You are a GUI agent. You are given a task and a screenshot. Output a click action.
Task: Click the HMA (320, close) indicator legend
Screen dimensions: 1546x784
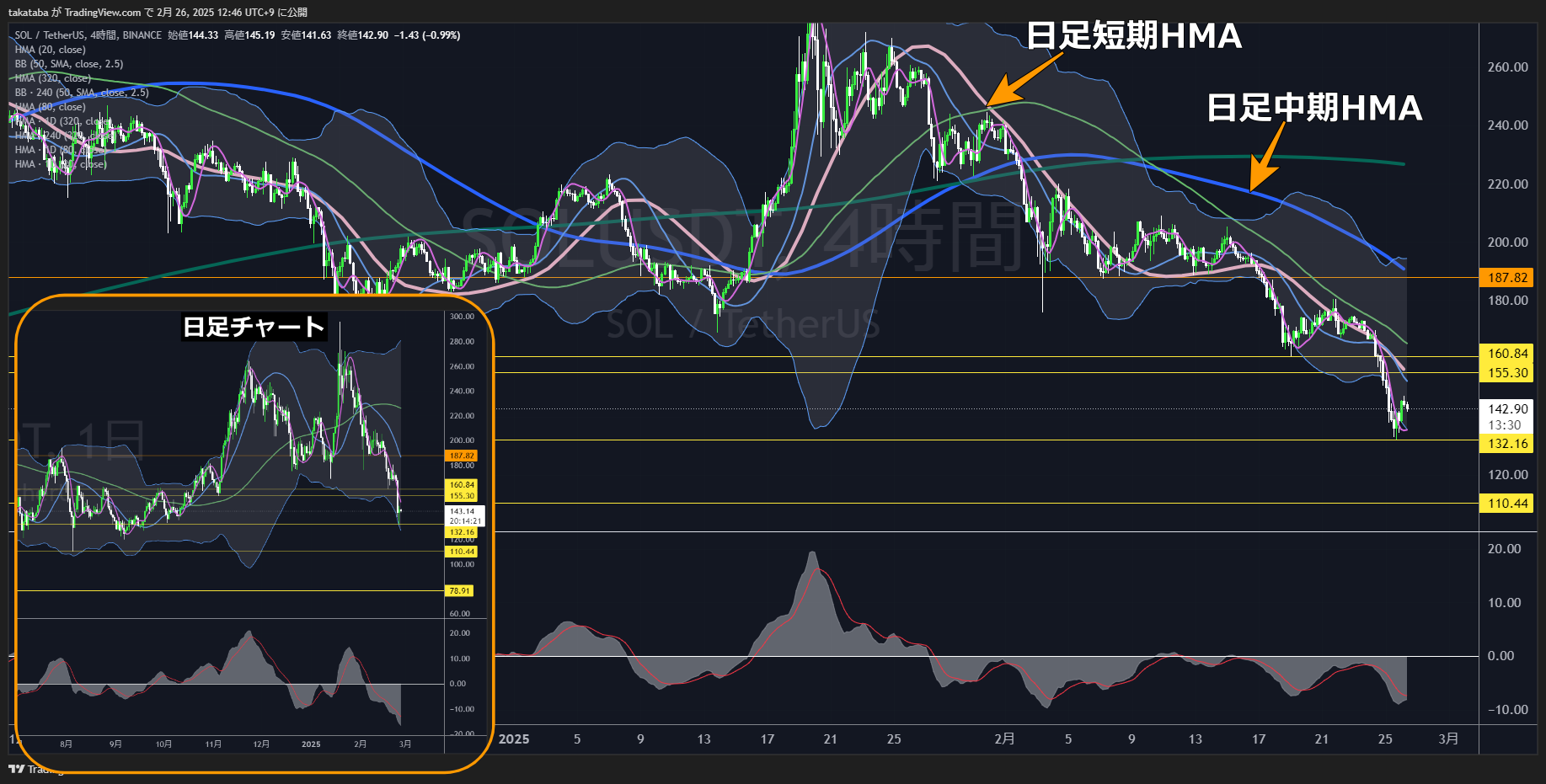pyautogui.click(x=52, y=78)
